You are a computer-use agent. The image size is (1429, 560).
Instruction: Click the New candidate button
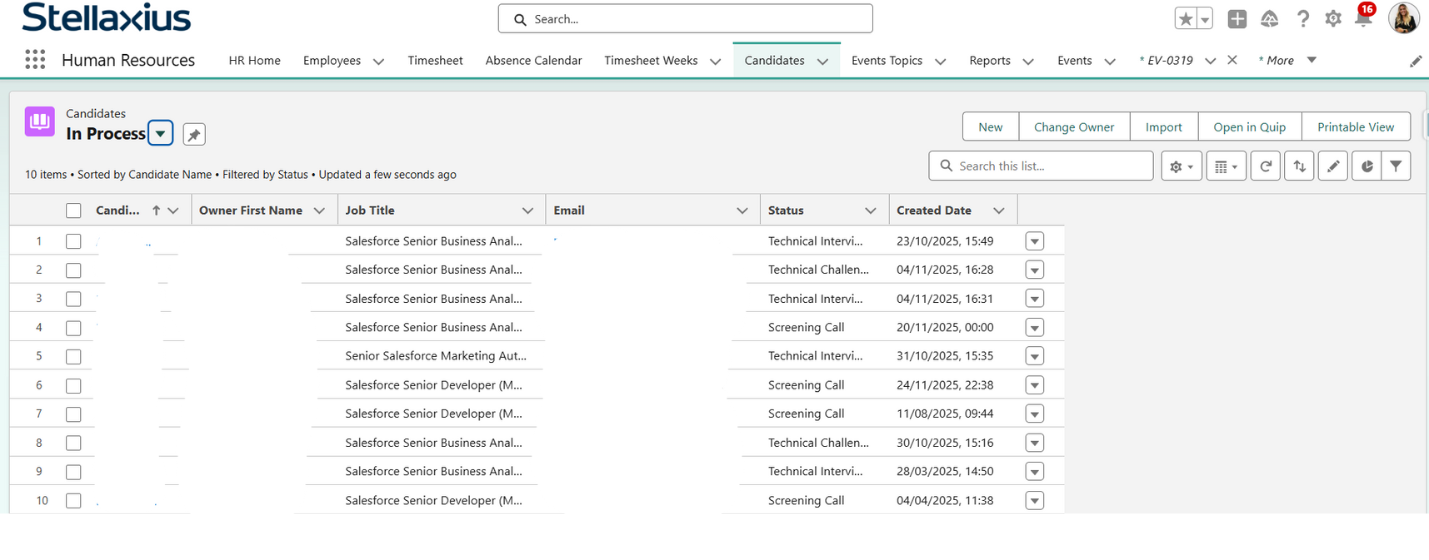pyautogui.click(x=990, y=127)
